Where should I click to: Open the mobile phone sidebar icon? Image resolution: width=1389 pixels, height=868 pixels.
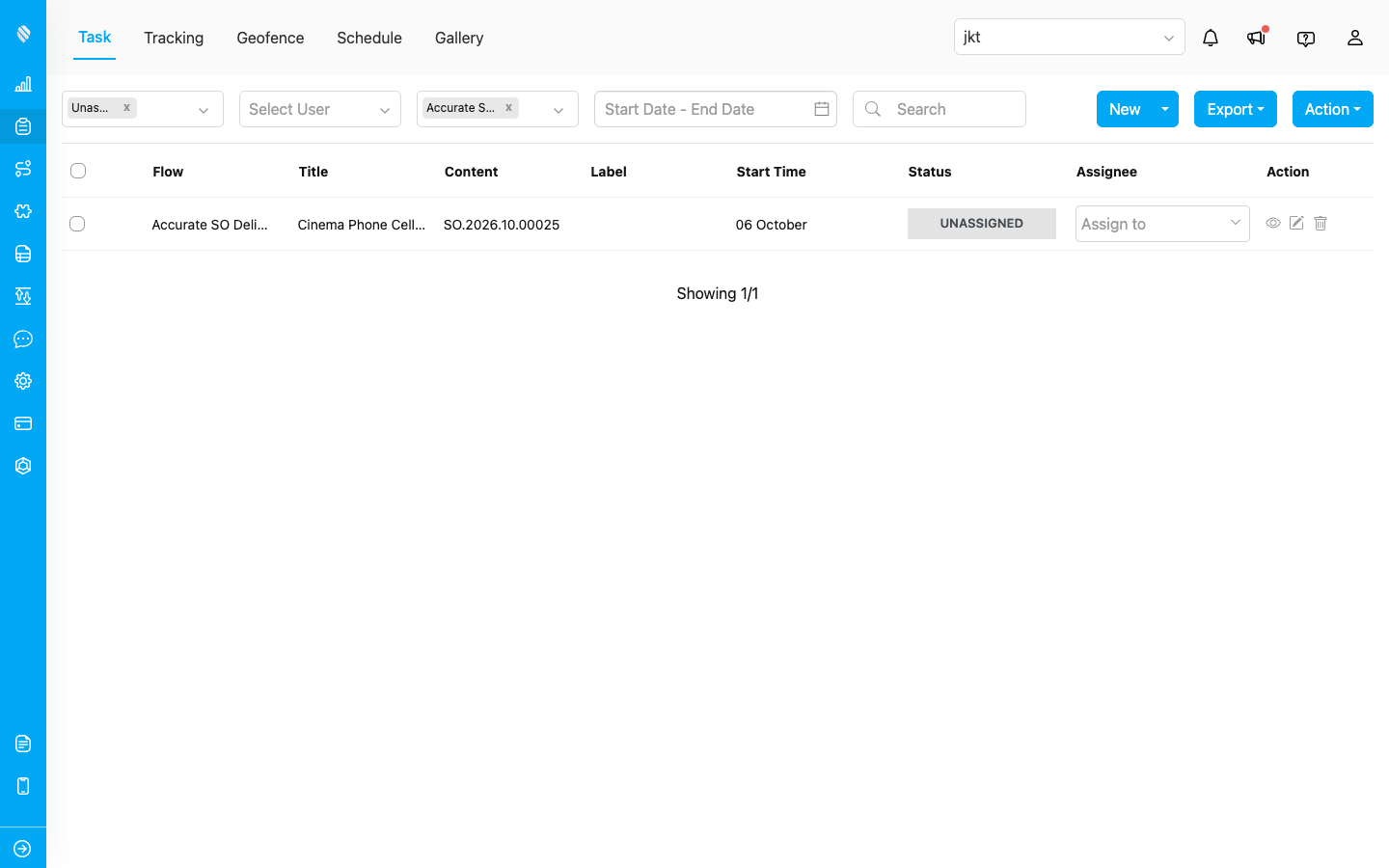(x=23, y=786)
